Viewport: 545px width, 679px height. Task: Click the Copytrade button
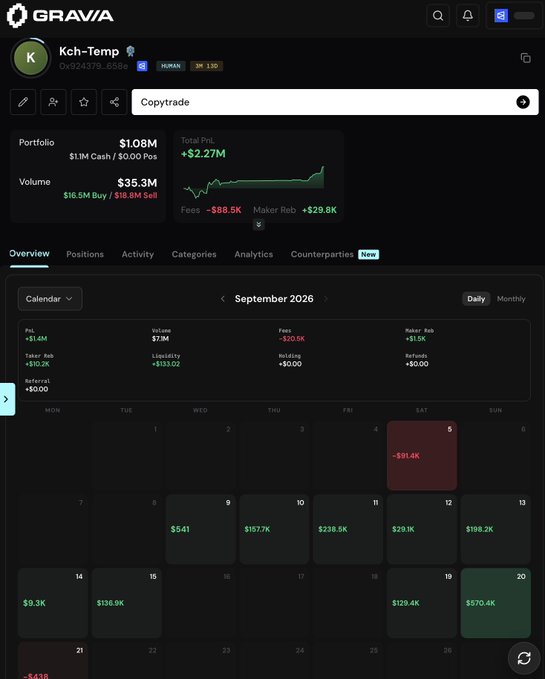coord(335,102)
